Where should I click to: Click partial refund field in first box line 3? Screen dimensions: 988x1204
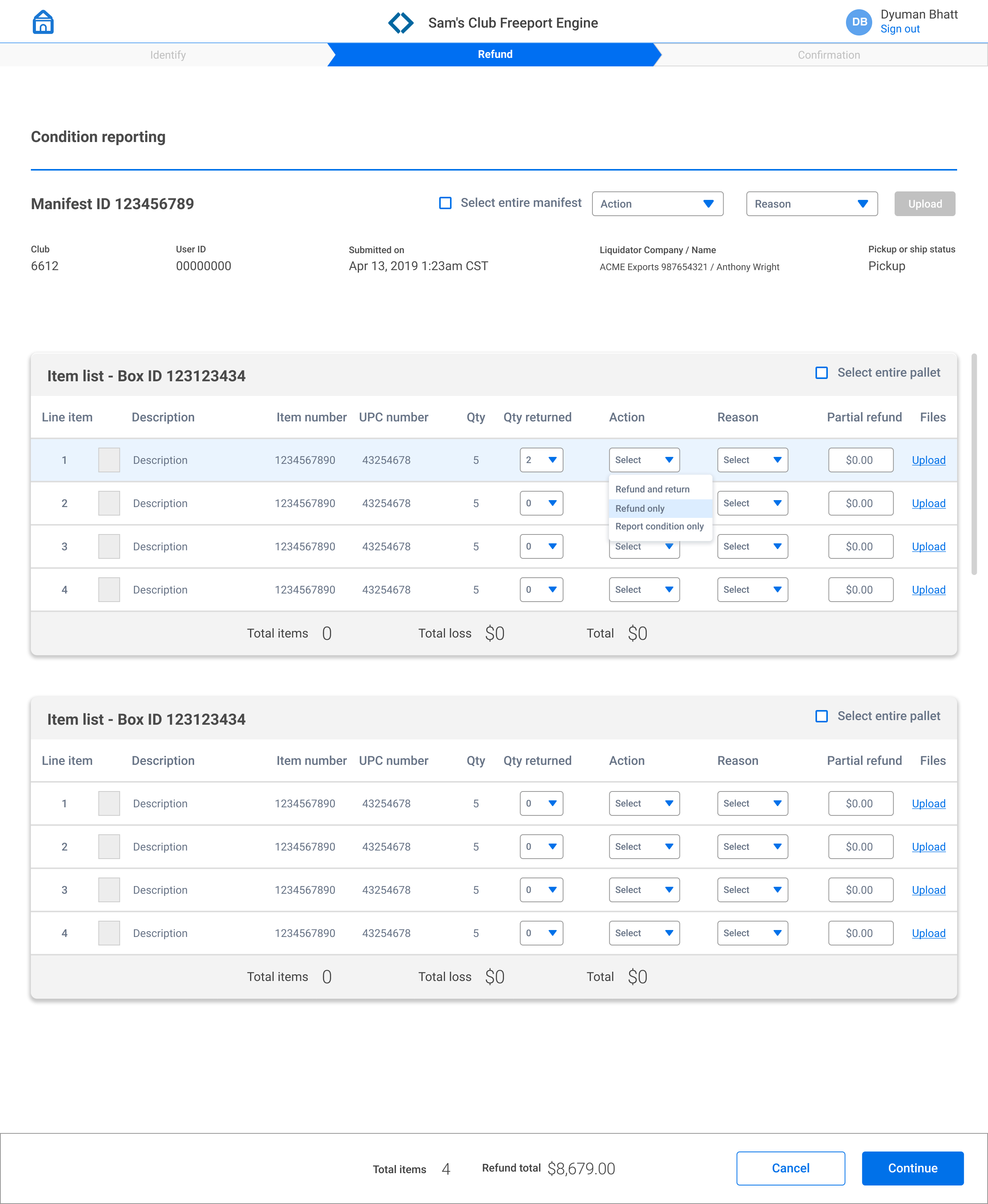861,546
